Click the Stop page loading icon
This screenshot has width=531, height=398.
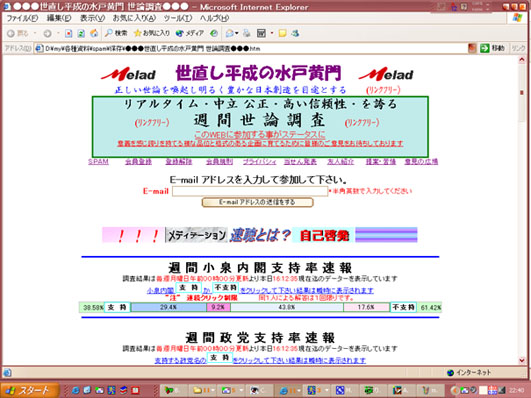coord(68,33)
